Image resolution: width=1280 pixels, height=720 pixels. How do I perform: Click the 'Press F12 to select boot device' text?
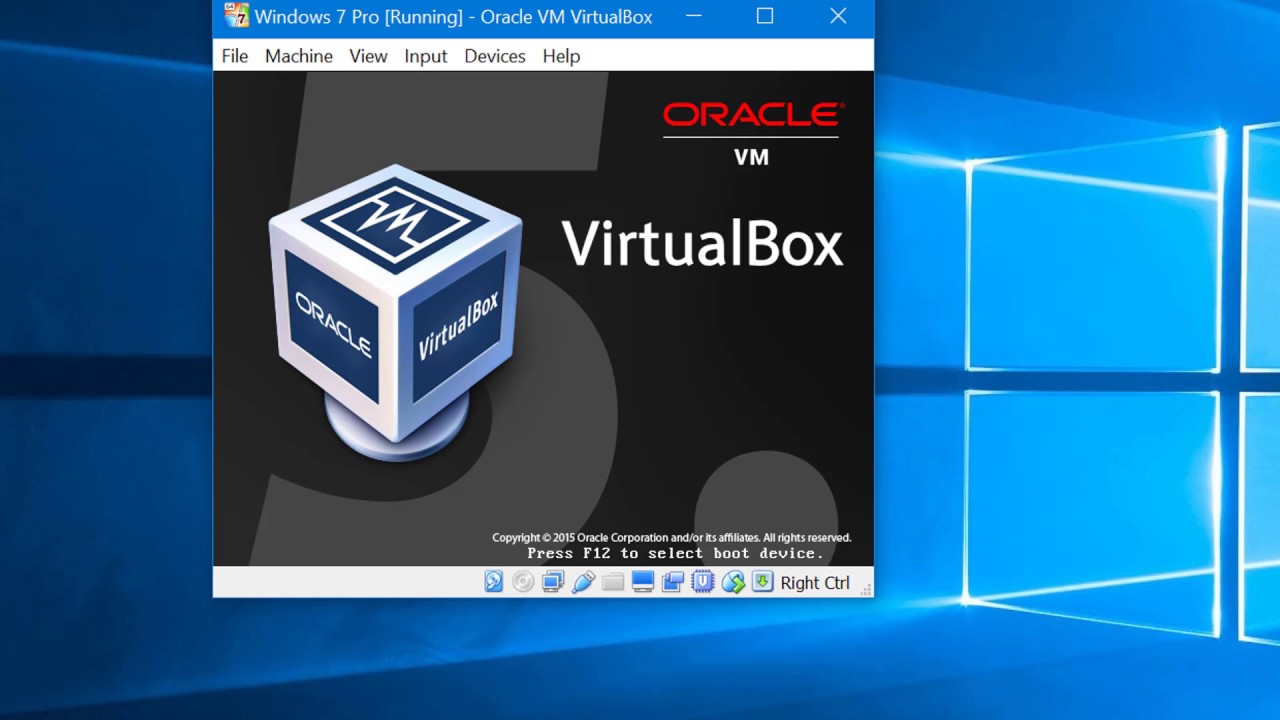(676, 553)
